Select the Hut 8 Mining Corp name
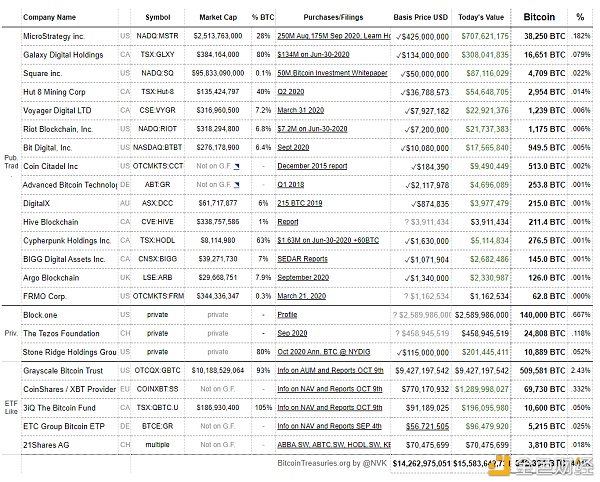 point(54,92)
